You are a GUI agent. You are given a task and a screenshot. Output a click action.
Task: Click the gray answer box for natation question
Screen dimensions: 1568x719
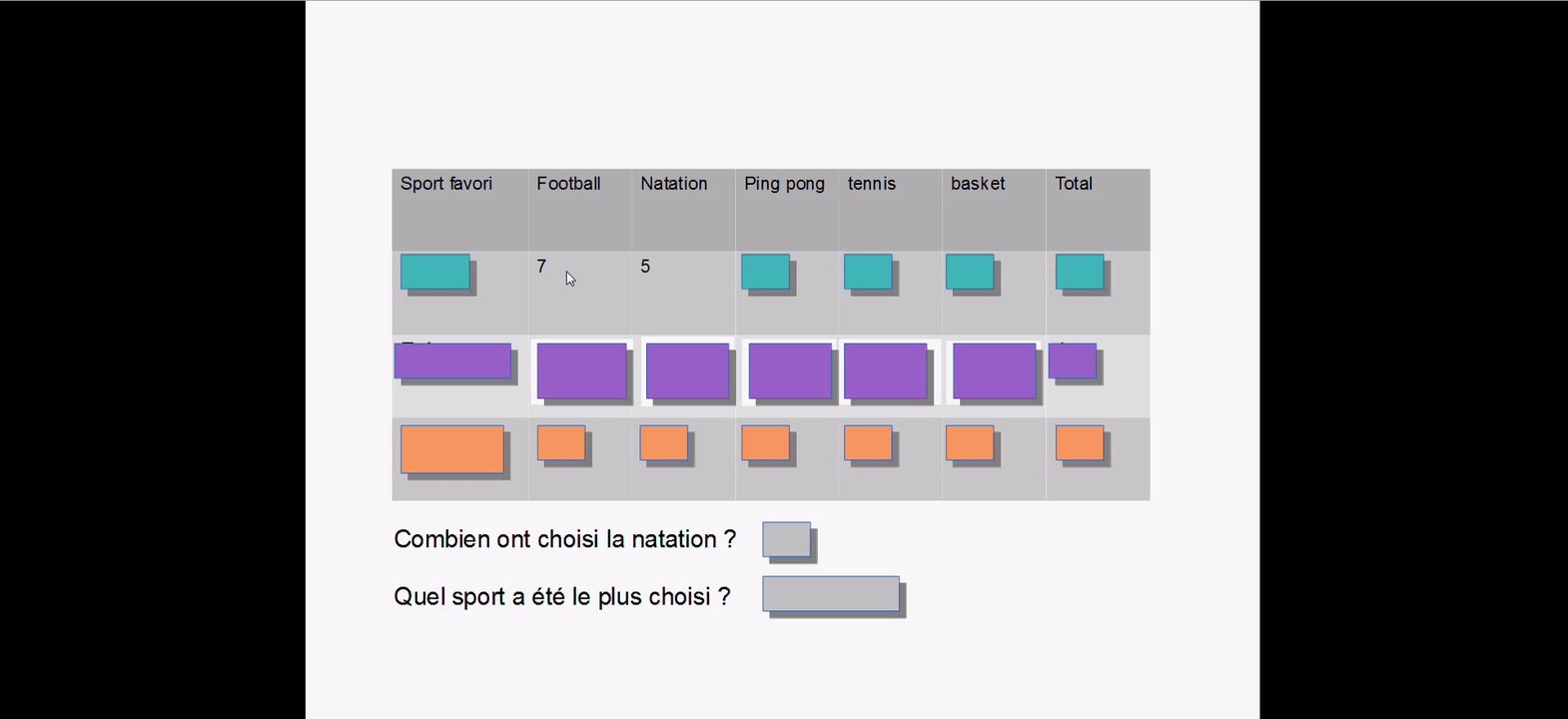tap(787, 539)
